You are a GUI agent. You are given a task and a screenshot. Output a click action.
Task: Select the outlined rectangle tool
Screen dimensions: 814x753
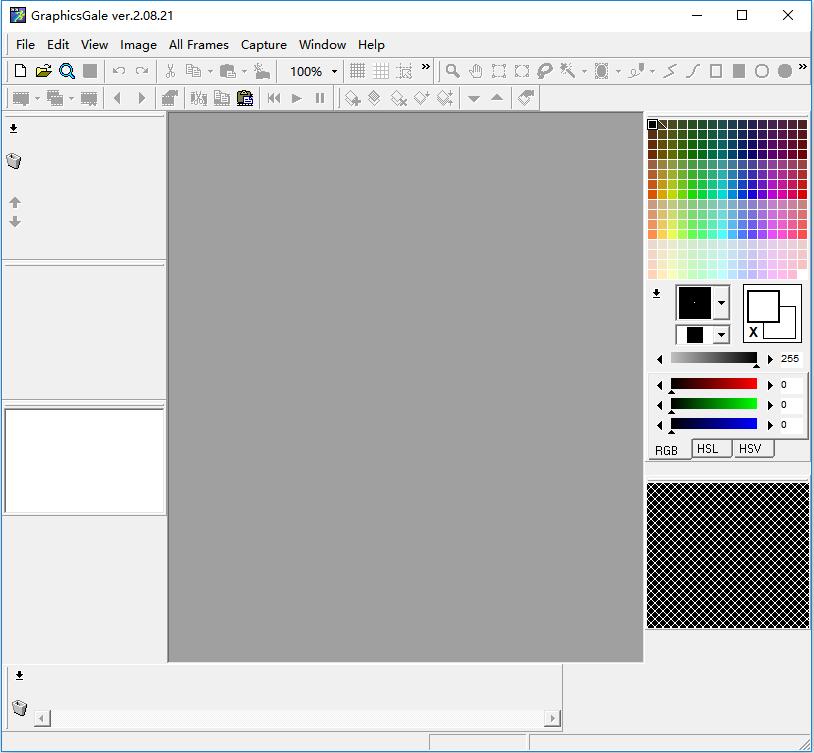click(x=716, y=71)
